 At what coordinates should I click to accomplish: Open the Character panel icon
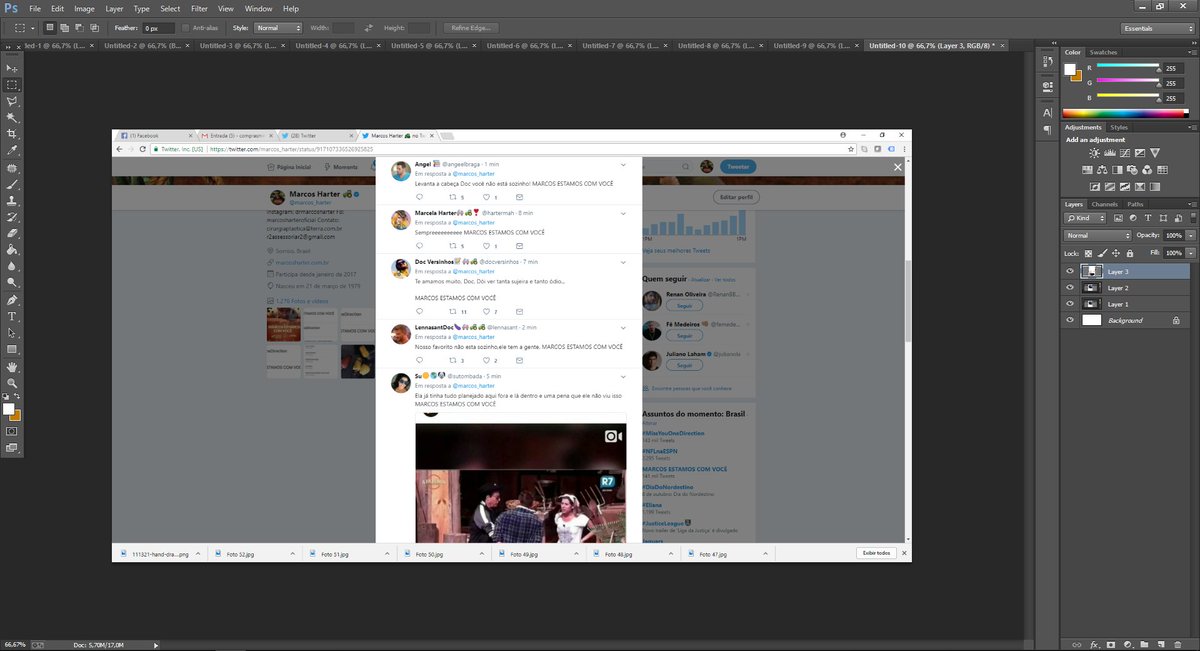click(x=1047, y=112)
